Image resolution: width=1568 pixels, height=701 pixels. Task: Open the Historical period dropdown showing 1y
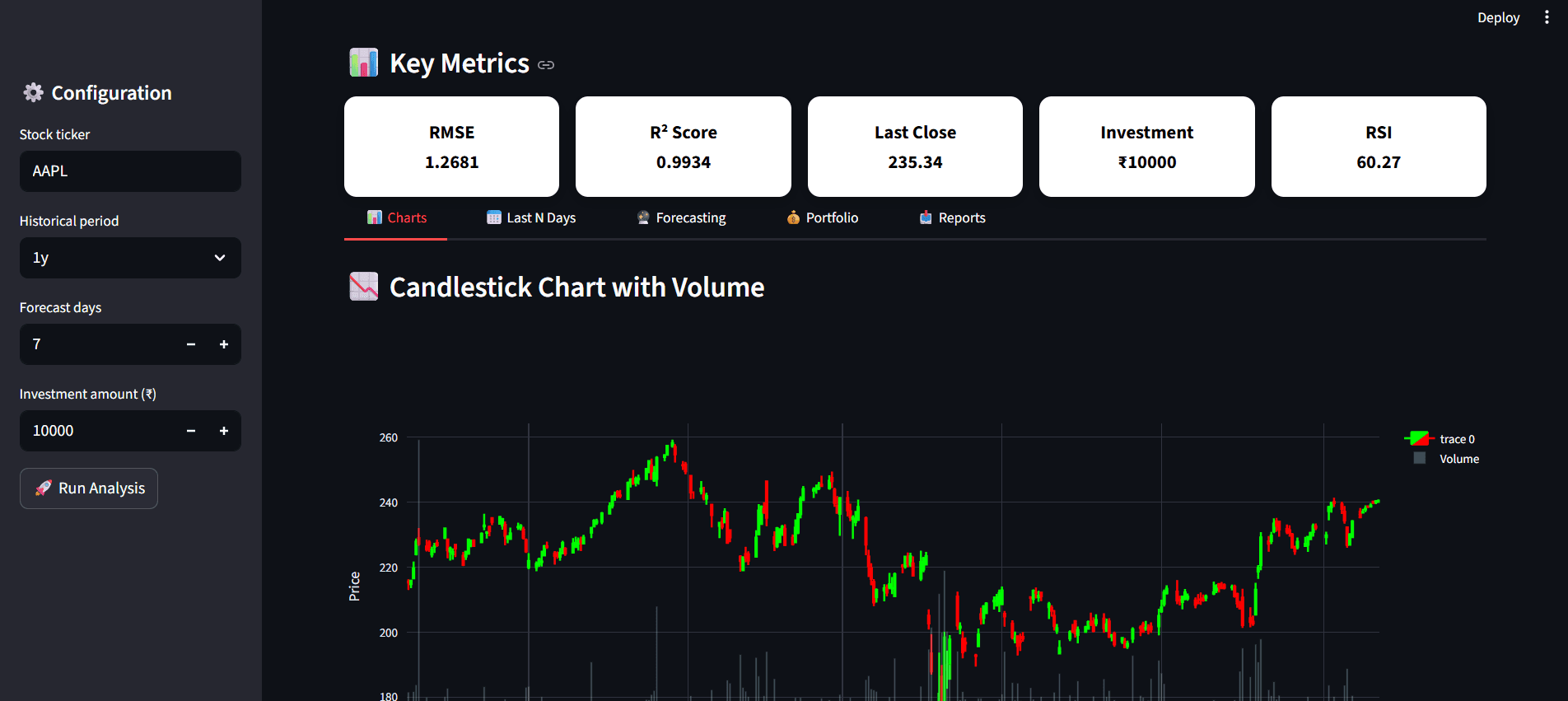pos(129,257)
